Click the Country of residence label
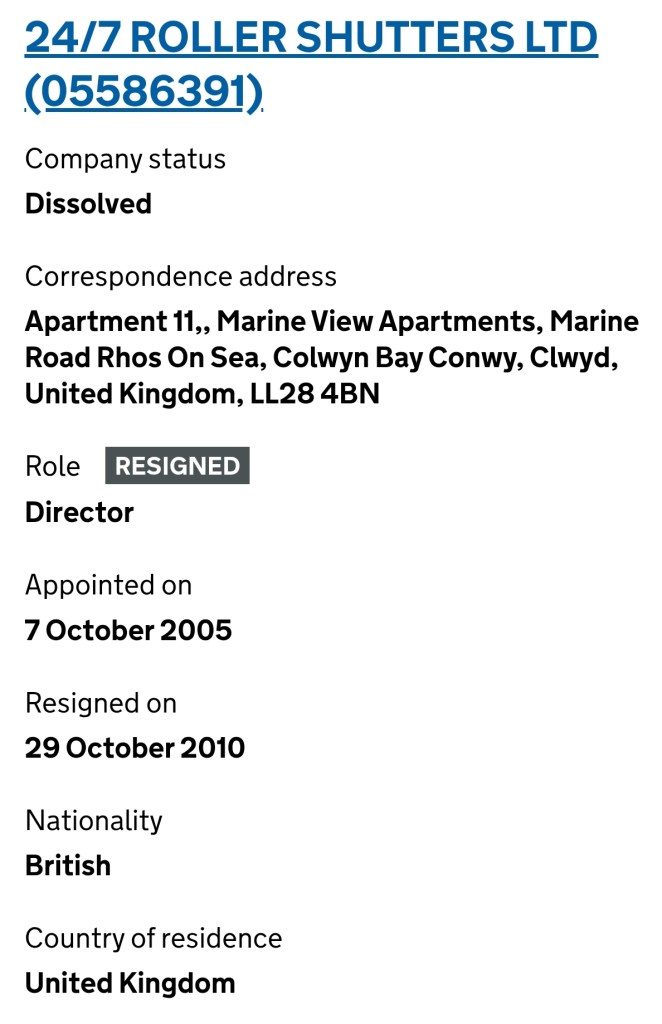The width and height of the screenshot is (662, 1024). [x=153, y=938]
